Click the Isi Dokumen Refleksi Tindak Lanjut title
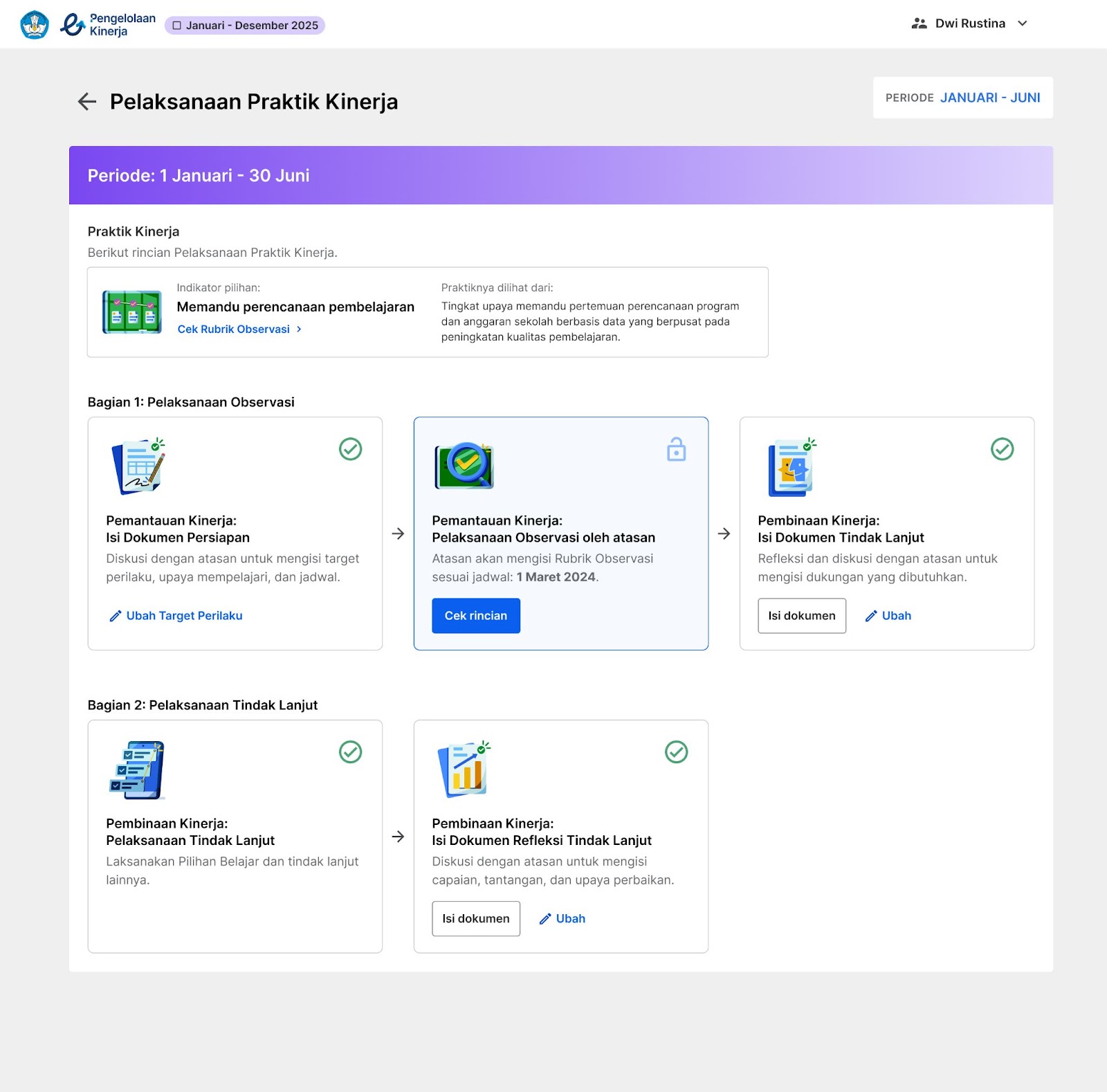1107x1092 pixels. point(542,841)
